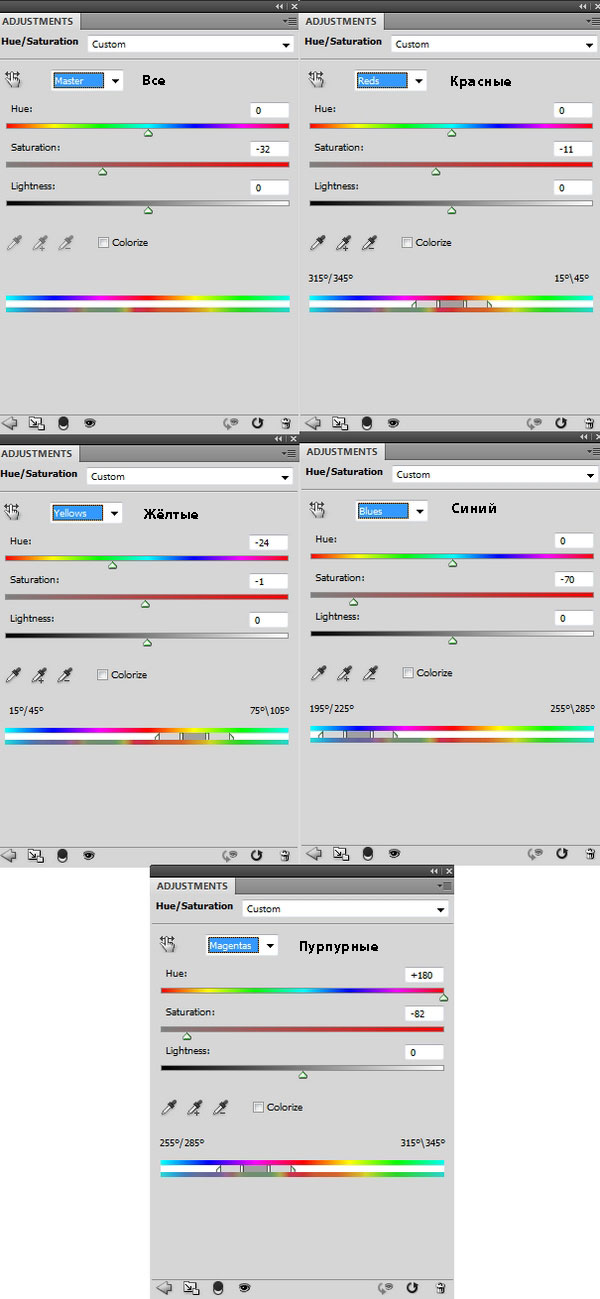This screenshot has width=600, height=1299.
Task: Click back arrow at bottom of Master panel
Action: click(x=10, y=423)
